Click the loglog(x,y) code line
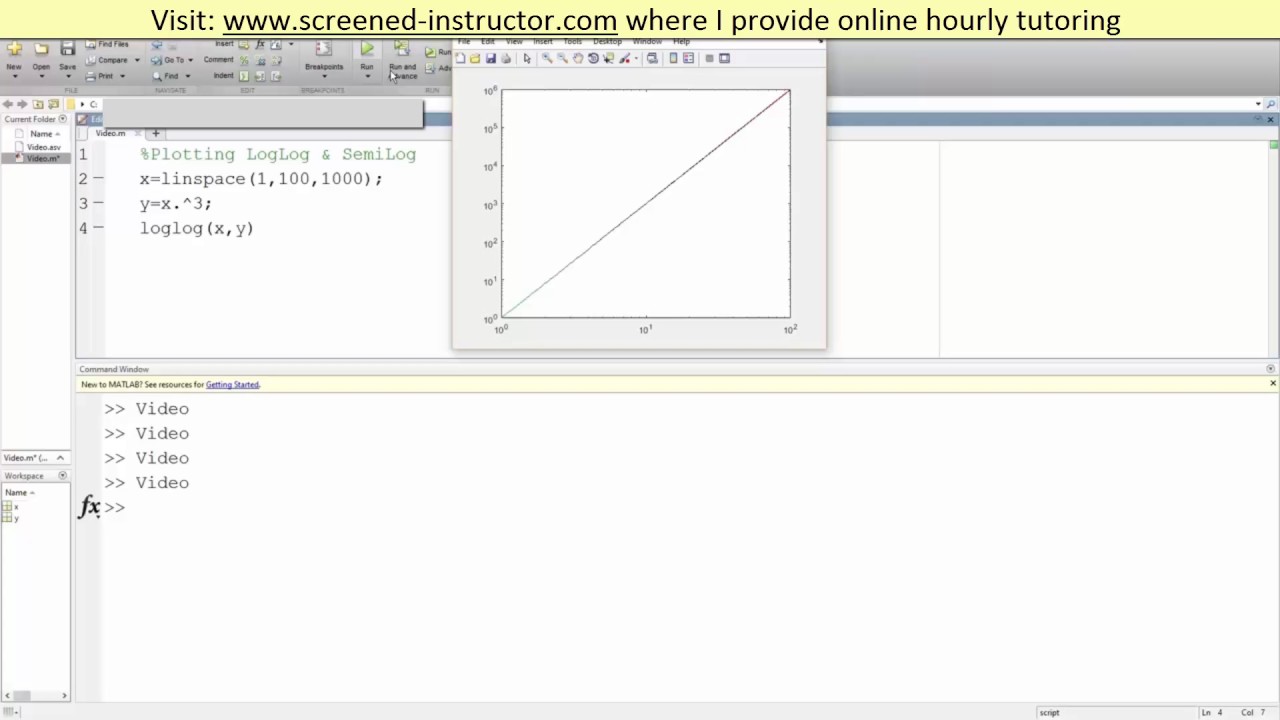 [x=196, y=228]
